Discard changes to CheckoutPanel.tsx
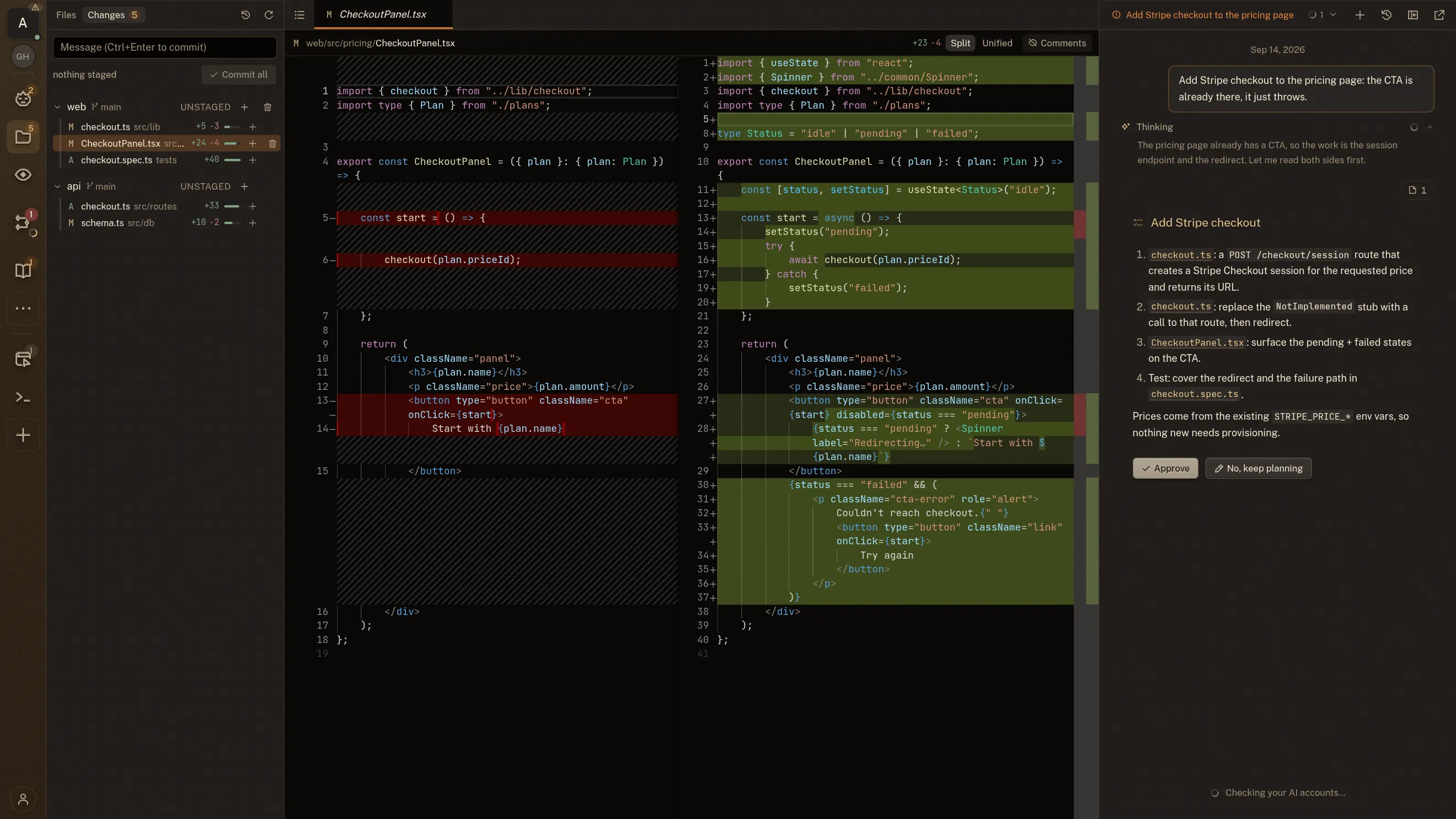Screen dimensions: 1456x819 point(272,143)
